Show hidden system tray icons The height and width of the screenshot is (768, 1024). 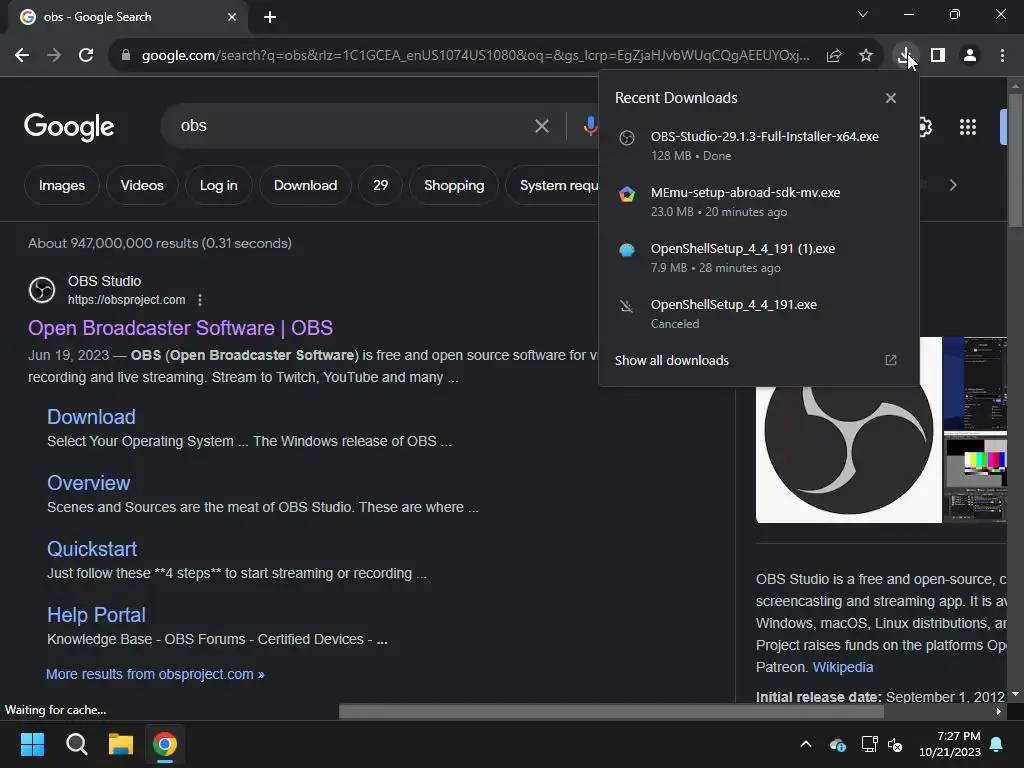[x=806, y=744]
